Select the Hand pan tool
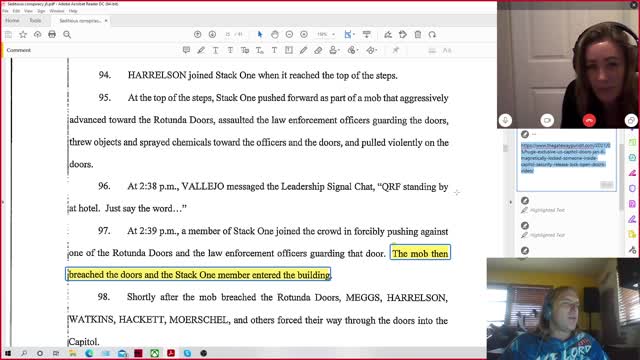 pyautogui.click(x=275, y=35)
